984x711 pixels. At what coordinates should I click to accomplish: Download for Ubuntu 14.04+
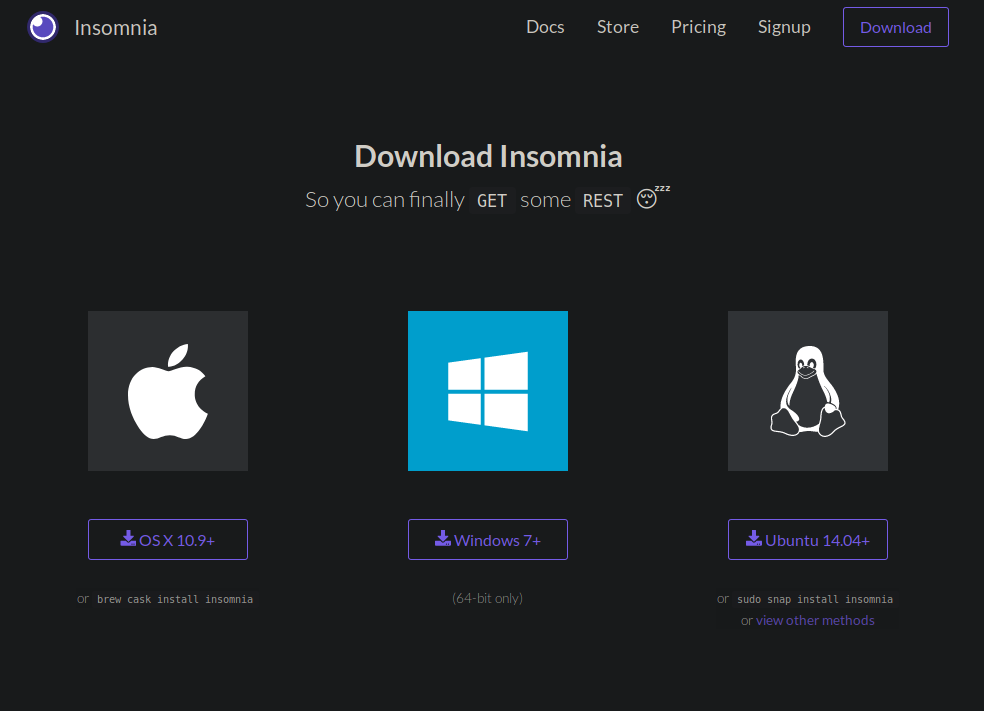(x=808, y=540)
